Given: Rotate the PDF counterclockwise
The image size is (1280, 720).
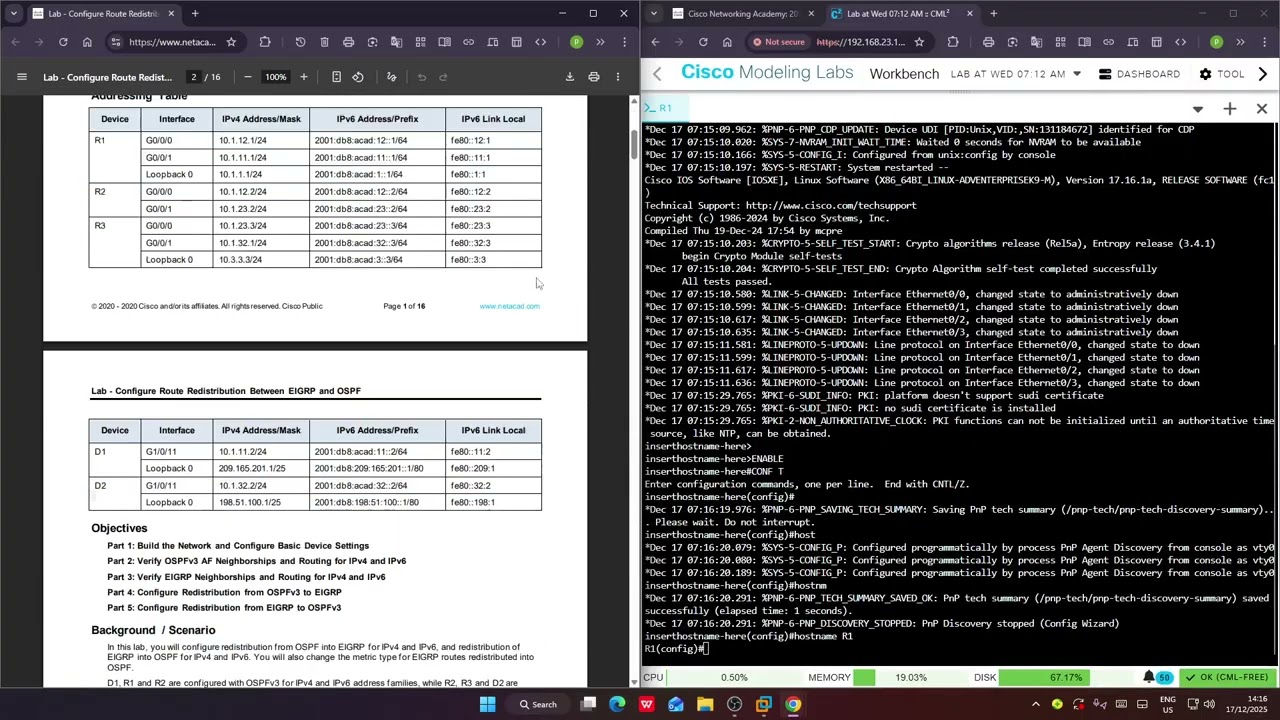Looking at the screenshot, I should coord(358,77).
